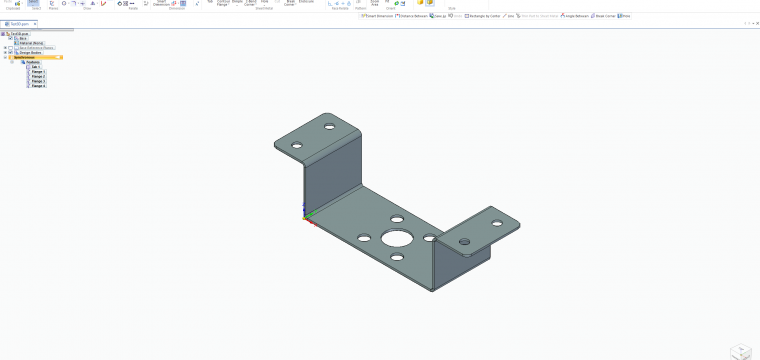Image resolution: width=760 pixels, height=360 pixels.
Task: Click Smart Dimension in the Dimension ribbon group
Action: pos(162,3)
